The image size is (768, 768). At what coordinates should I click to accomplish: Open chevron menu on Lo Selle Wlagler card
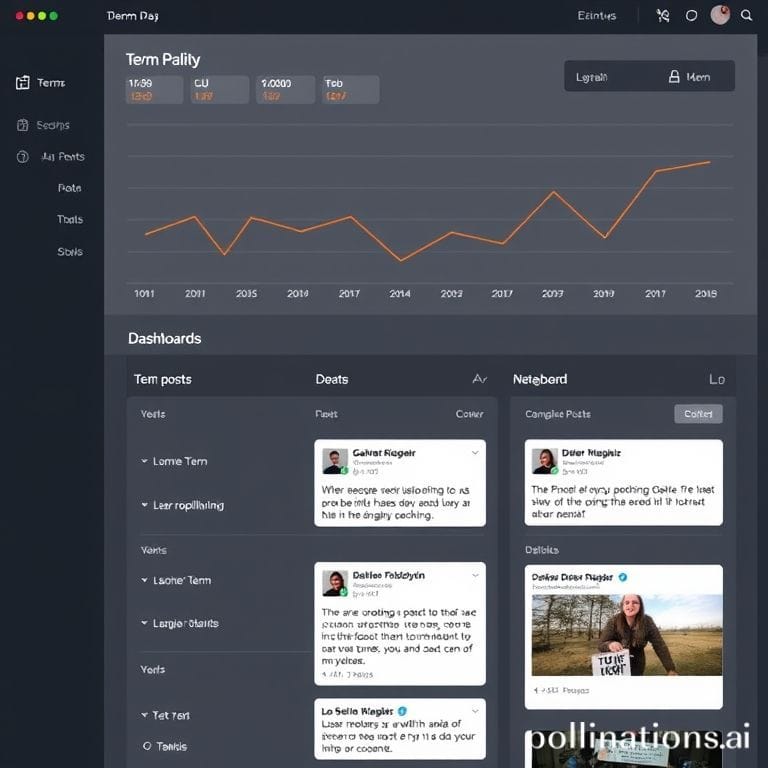(x=475, y=711)
